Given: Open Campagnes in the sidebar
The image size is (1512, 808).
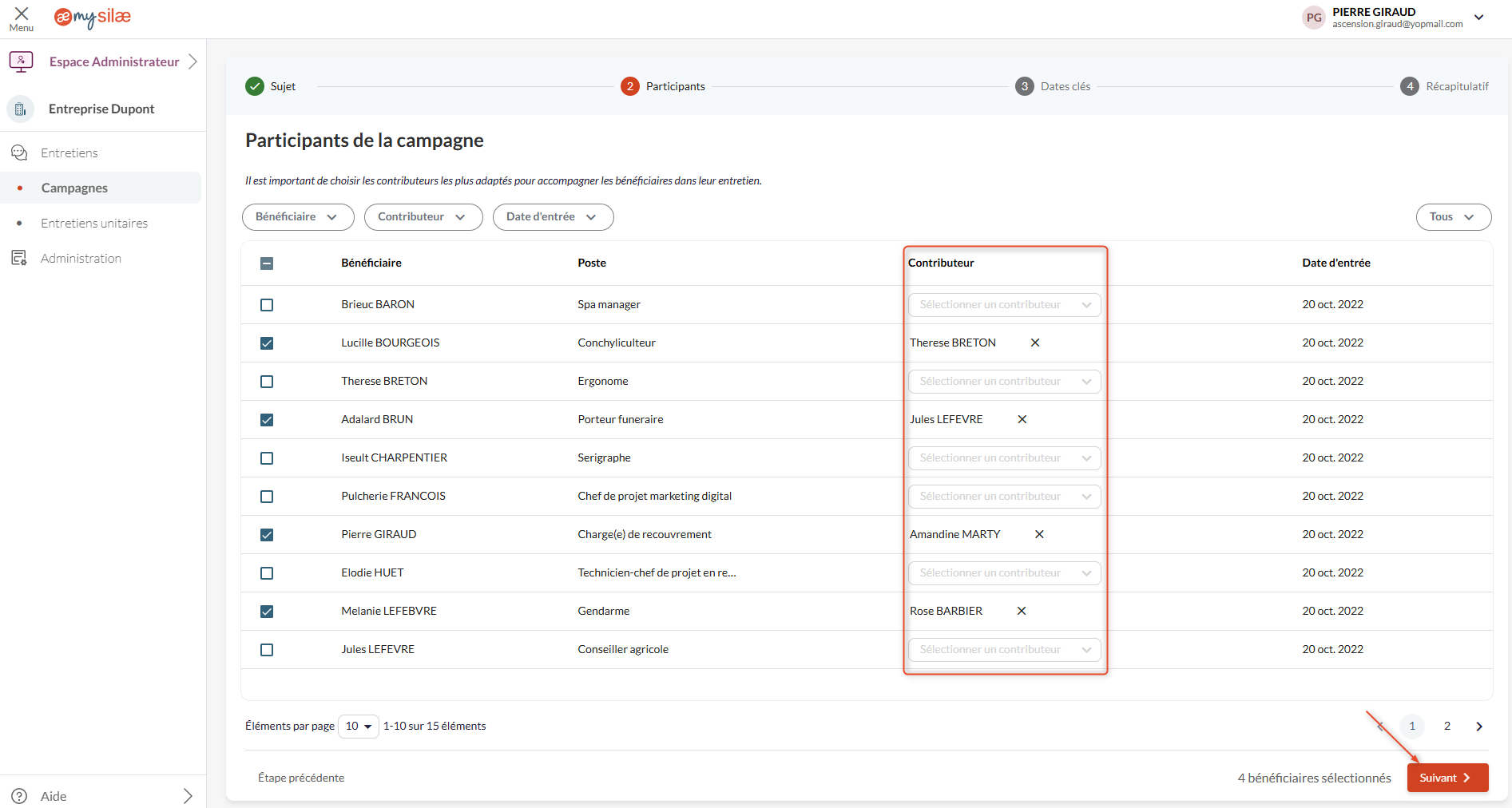Looking at the screenshot, I should [74, 188].
